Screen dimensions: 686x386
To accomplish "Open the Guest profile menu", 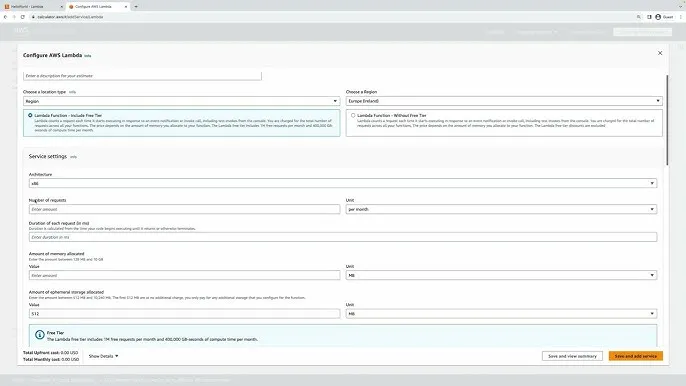I will pyautogui.click(x=664, y=17).
